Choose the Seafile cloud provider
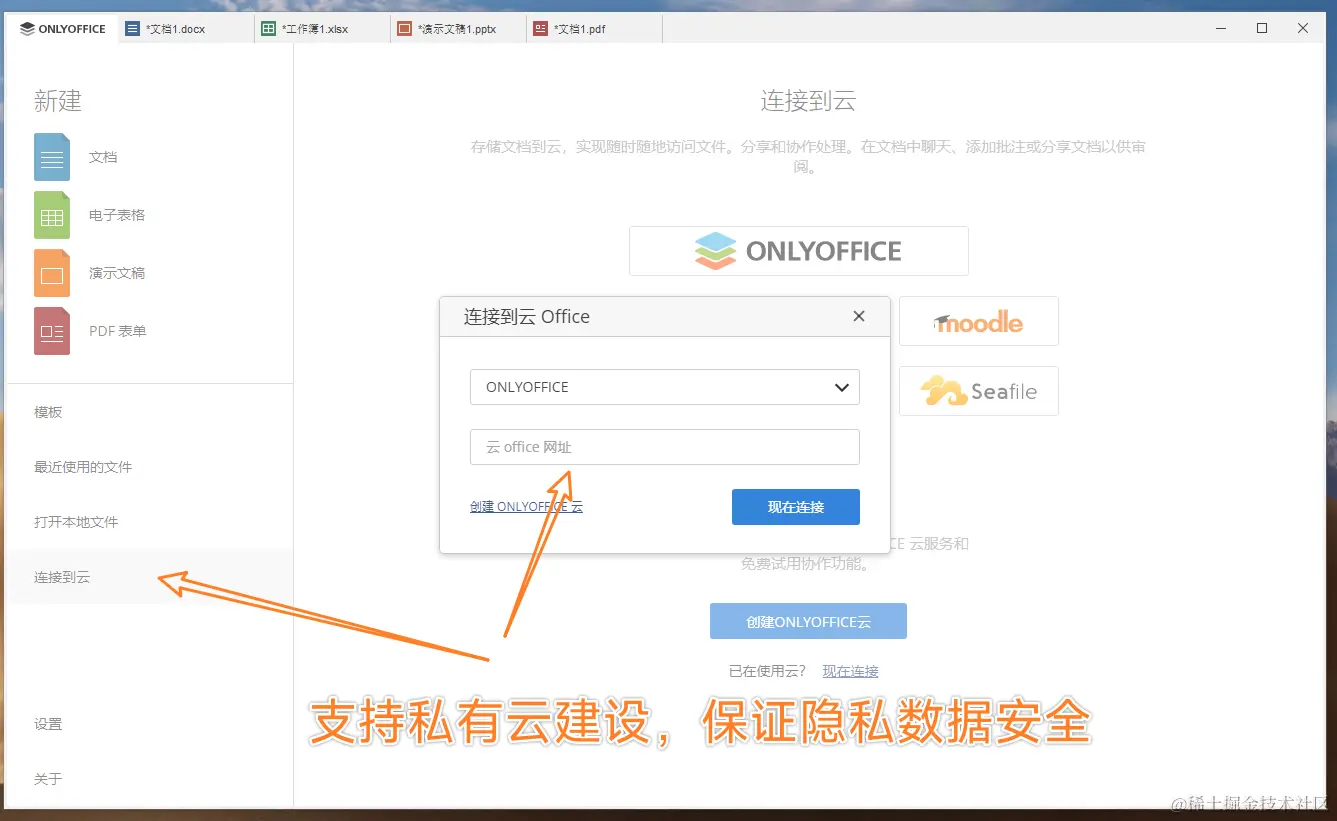This screenshot has width=1337, height=821. pos(979,391)
